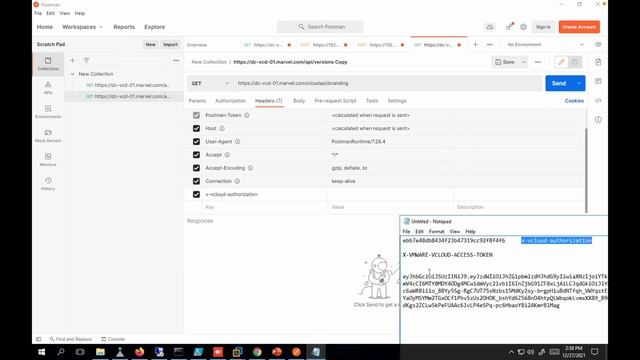Open the code snippet icon in right sidebar
640x360 pixels.
598,100
